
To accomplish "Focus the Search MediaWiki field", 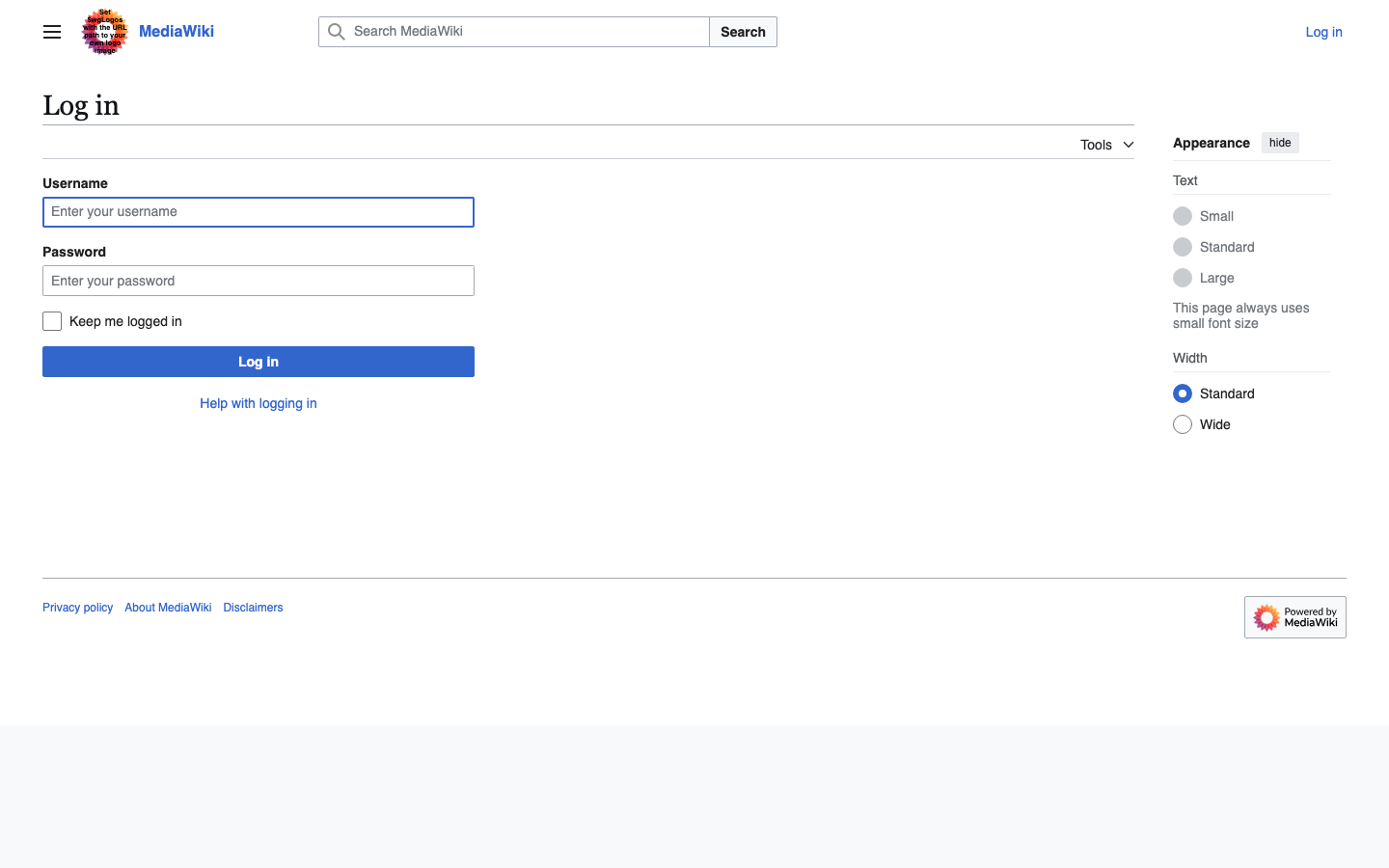I will tap(514, 32).
